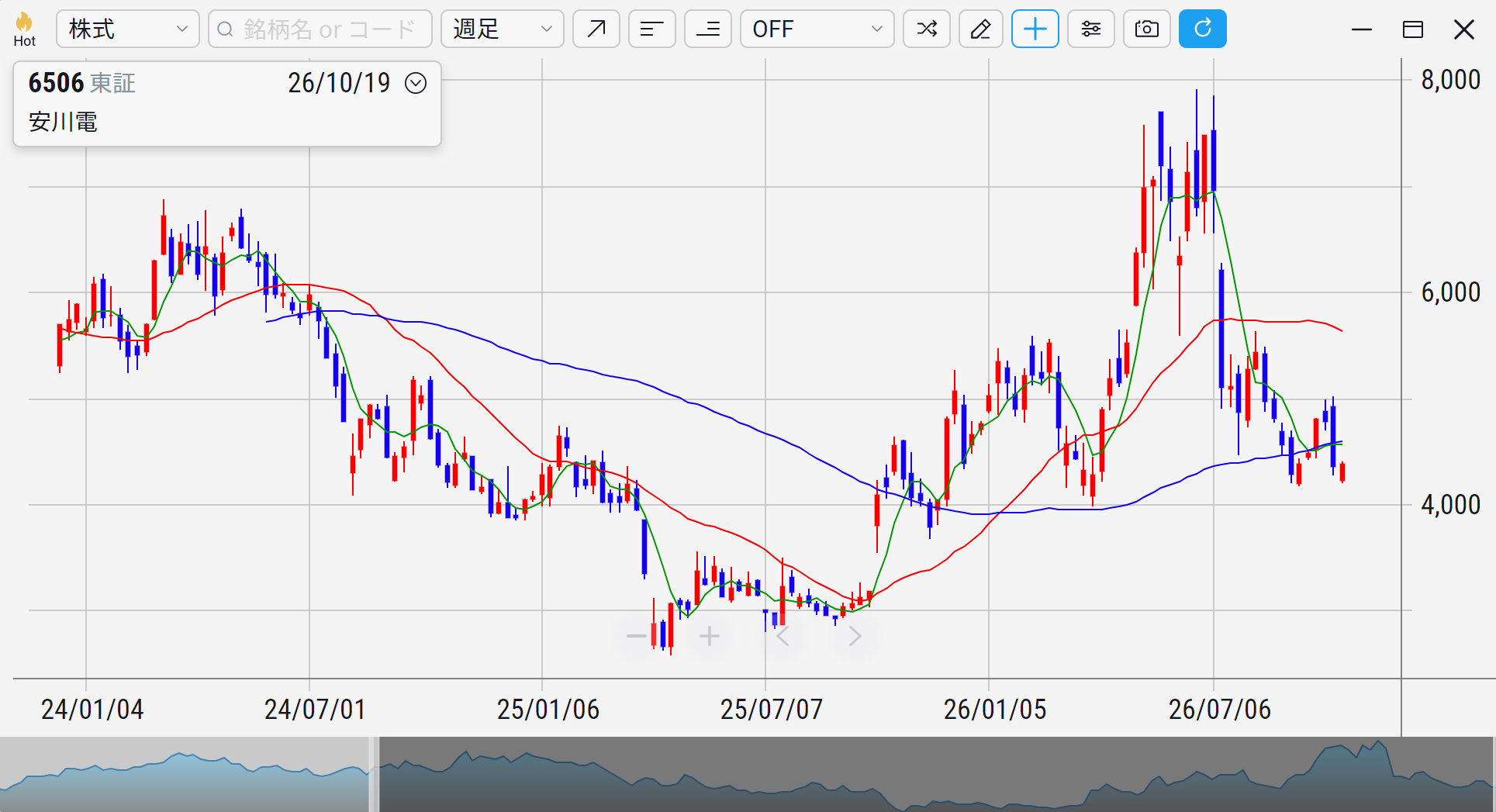This screenshot has height=812, width=1496.
Task: Move chart backward with left chevron
Action: click(x=783, y=637)
